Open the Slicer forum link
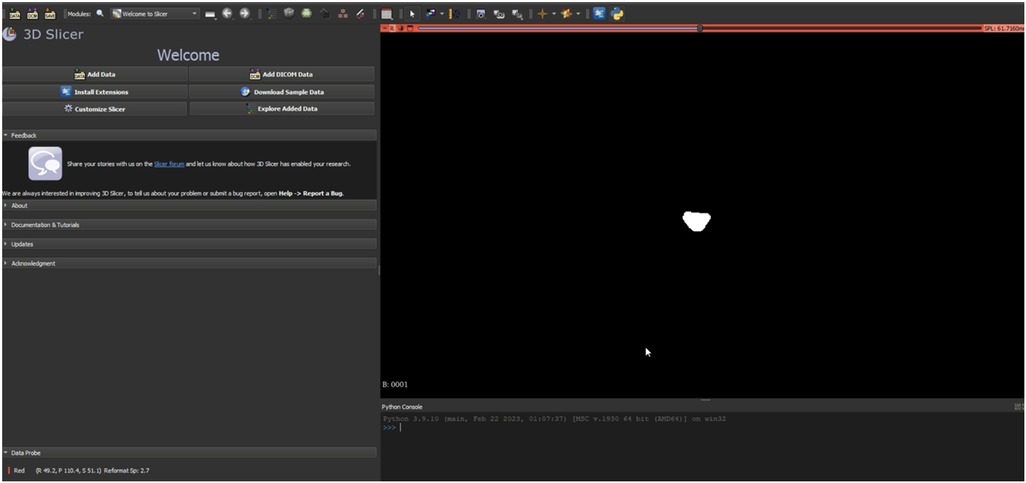The image size is (1026, 483). click(x=169, y=164)
